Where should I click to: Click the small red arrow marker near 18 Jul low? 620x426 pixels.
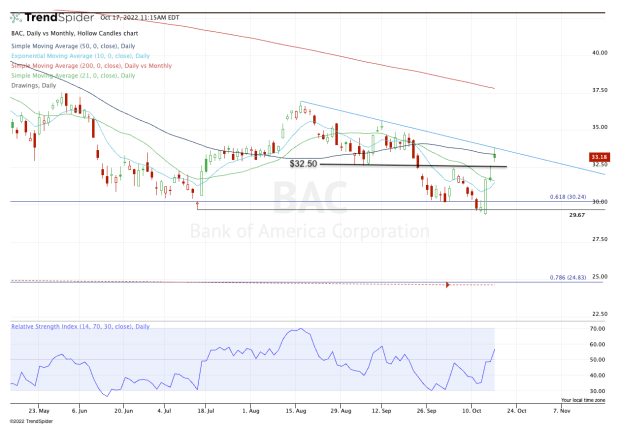click(x=197, y=205)
